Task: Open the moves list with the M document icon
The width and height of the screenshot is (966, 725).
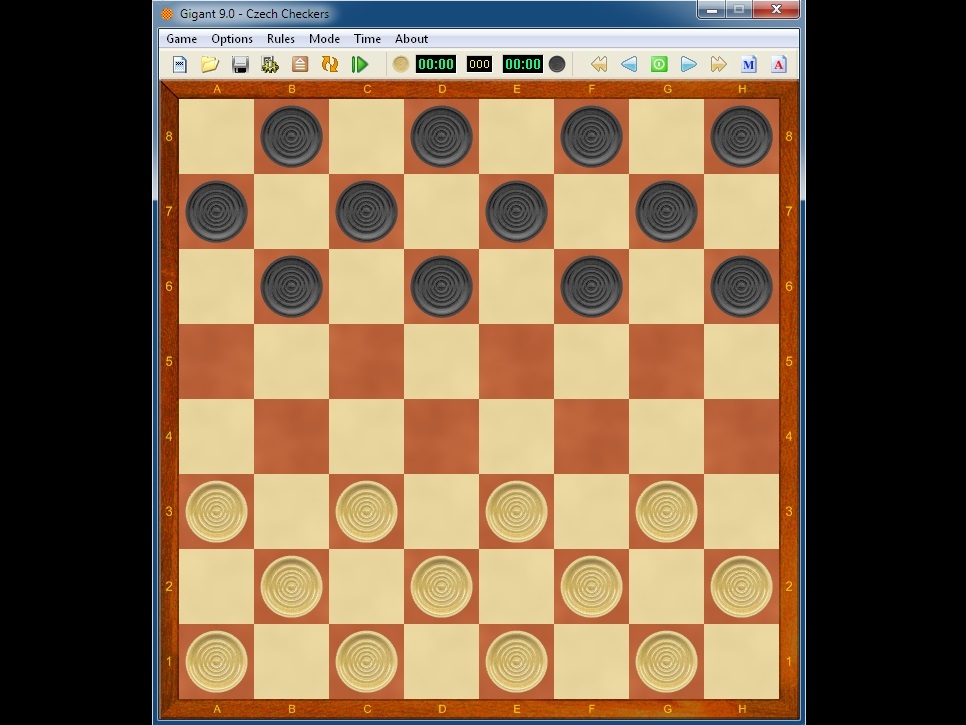Action: pos(749,64)
